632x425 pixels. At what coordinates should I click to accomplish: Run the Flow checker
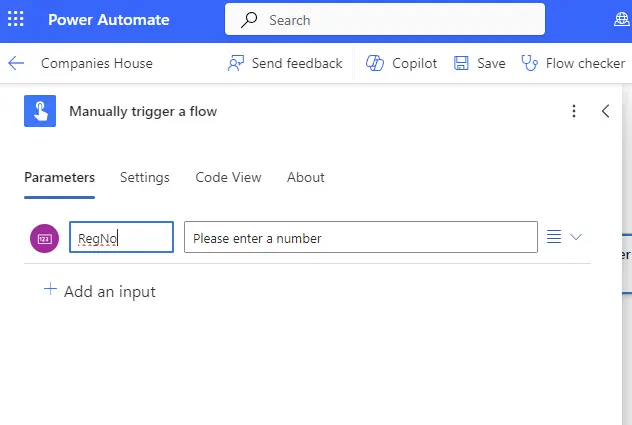click(x=573, y=63)
